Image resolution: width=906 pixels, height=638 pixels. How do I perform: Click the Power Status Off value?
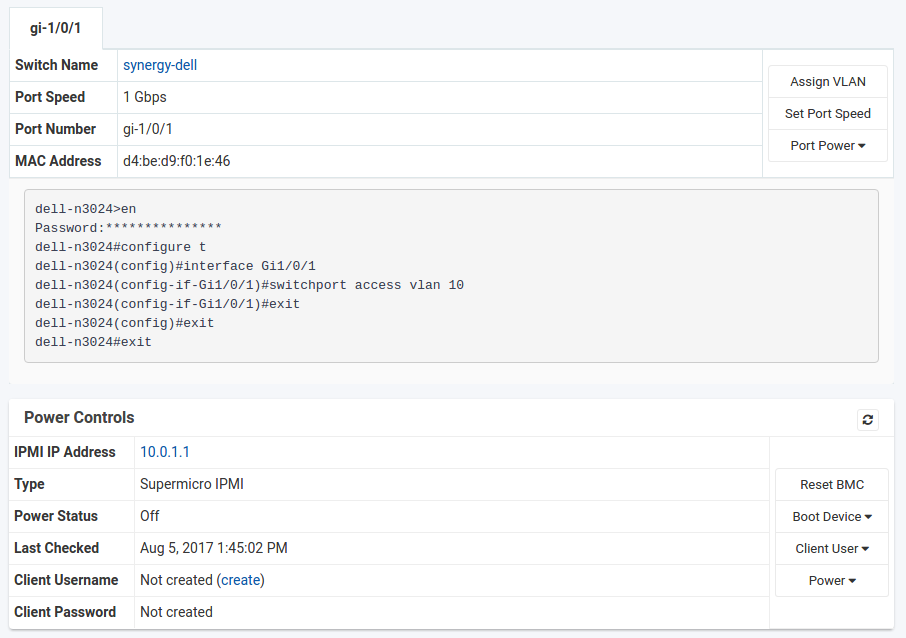(150, 516)
